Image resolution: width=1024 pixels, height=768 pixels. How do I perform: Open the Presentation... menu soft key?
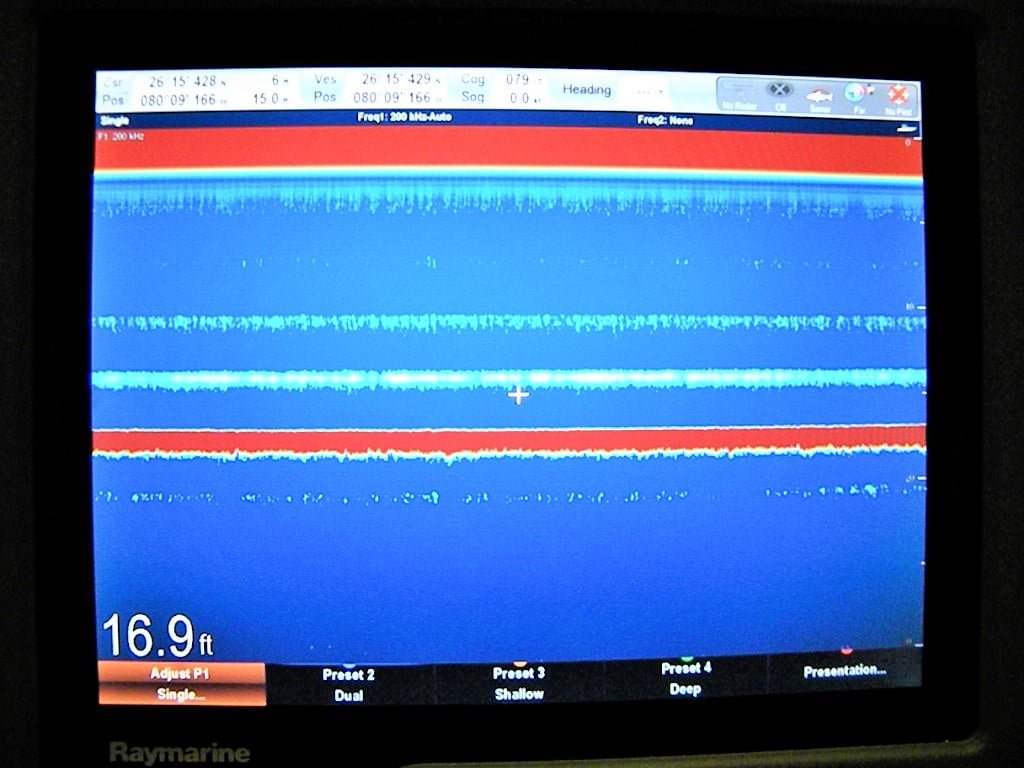(845, 671)
